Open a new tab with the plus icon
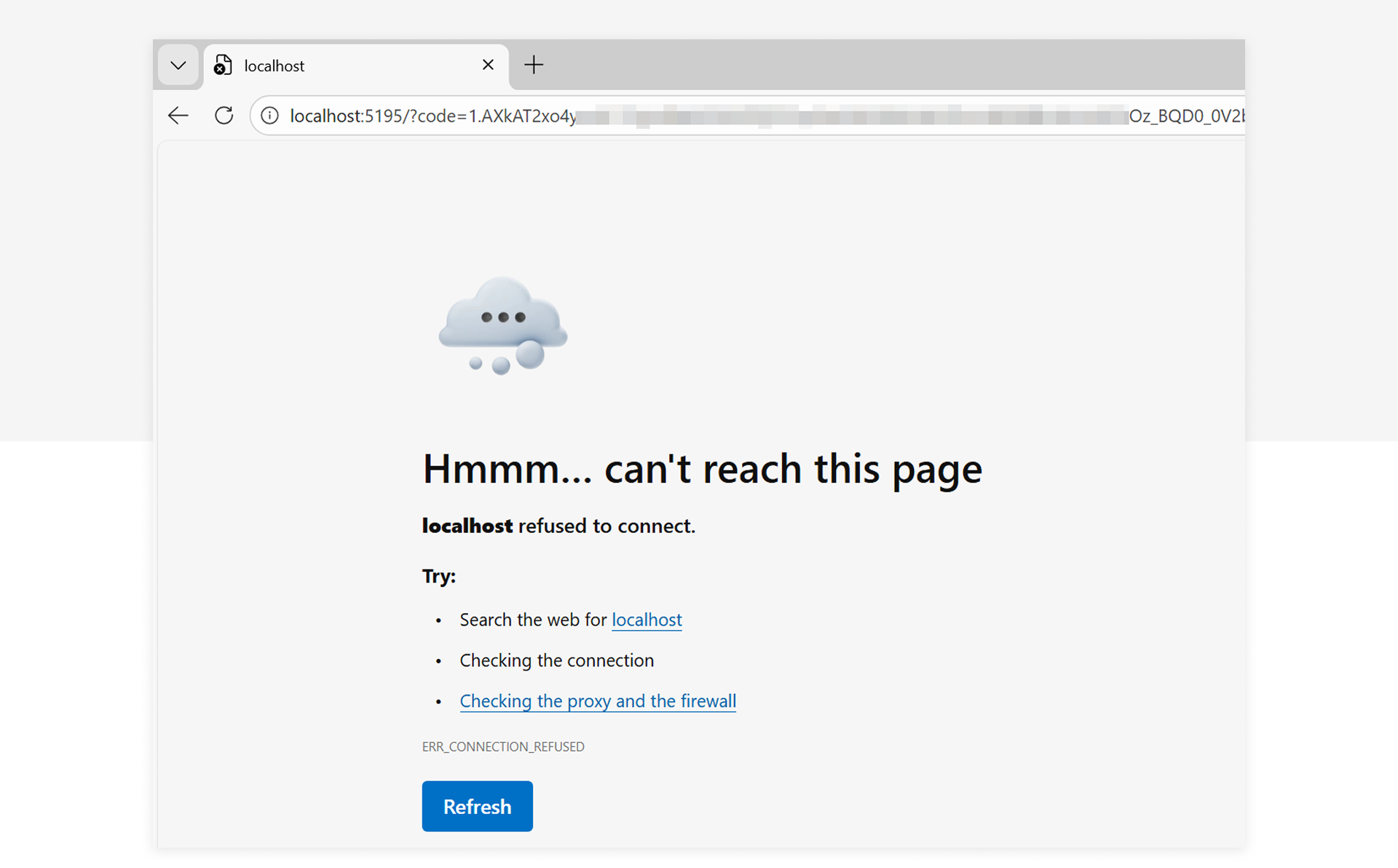 534,65
